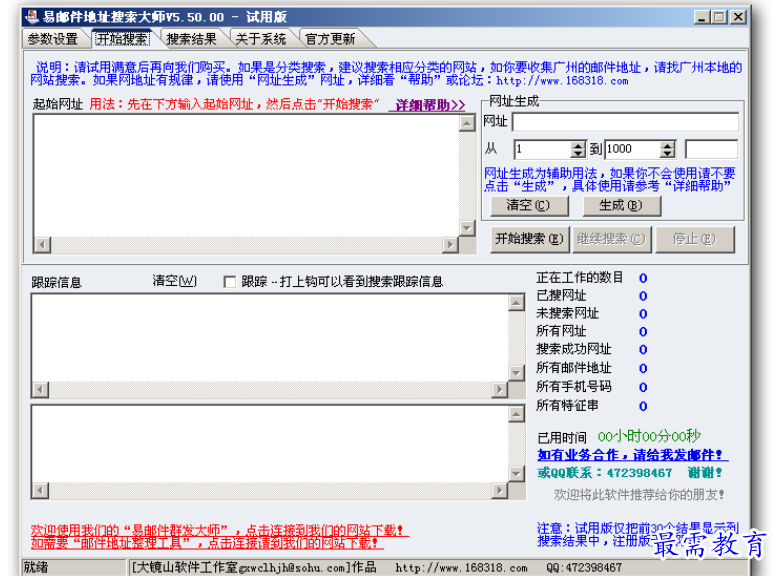The height and width of the screenshot is (576, 775).
Task: Click the 正在工作的数目 label
Action: pyautogui.click(x=580, y=277)
